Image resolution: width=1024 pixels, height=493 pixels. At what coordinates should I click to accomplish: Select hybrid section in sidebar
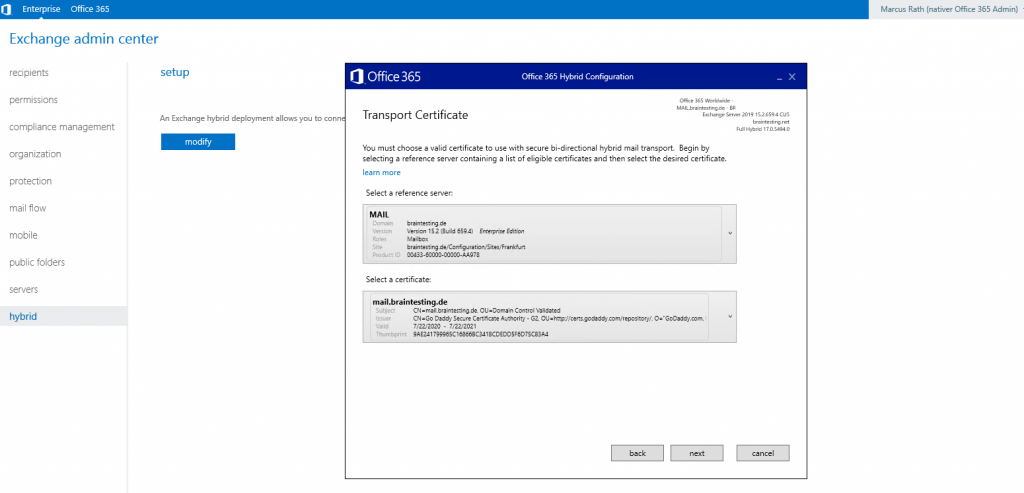tap(63, 317)
